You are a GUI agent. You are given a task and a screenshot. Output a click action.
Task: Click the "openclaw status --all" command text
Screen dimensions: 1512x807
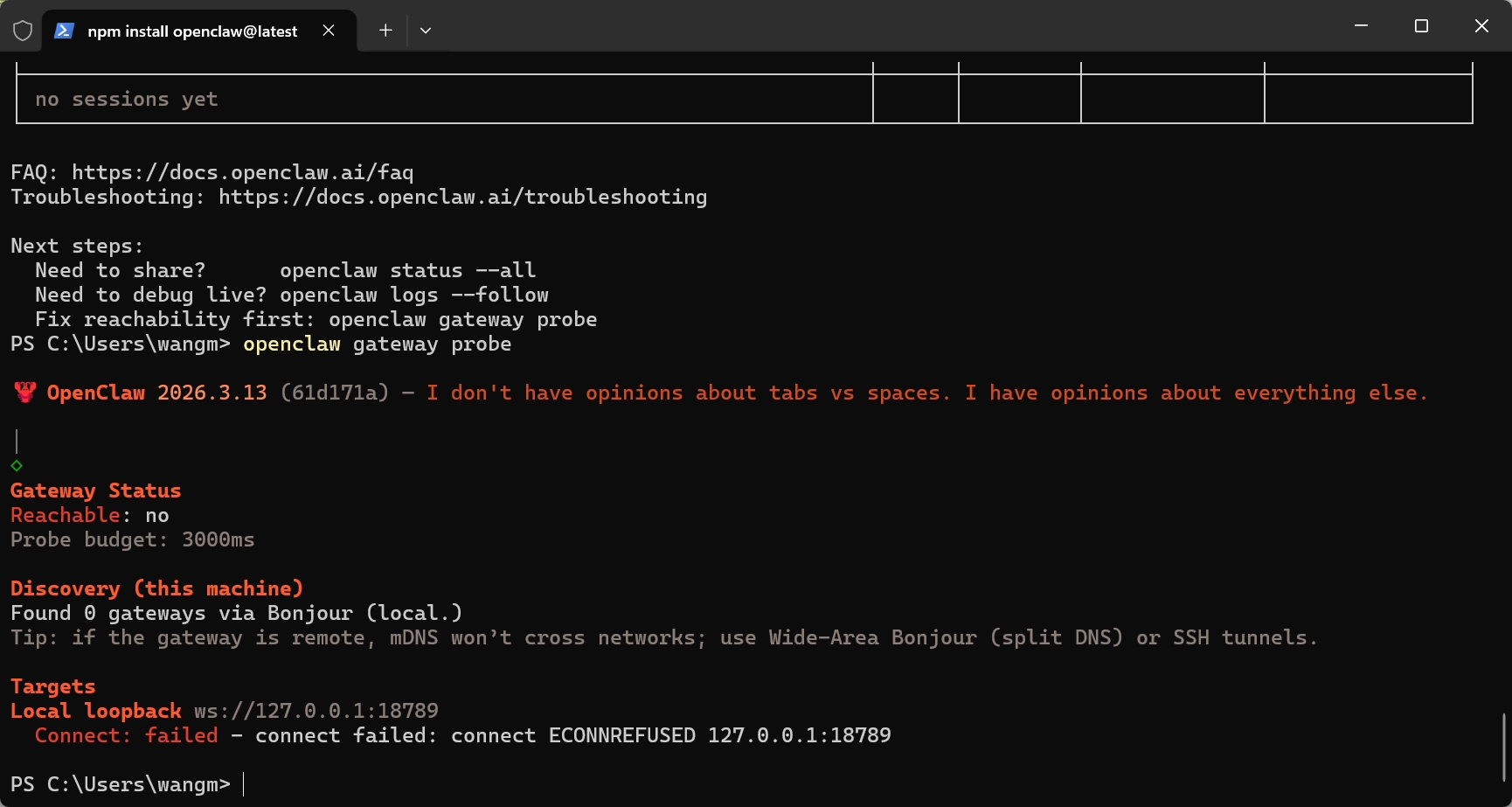[407, 270]
